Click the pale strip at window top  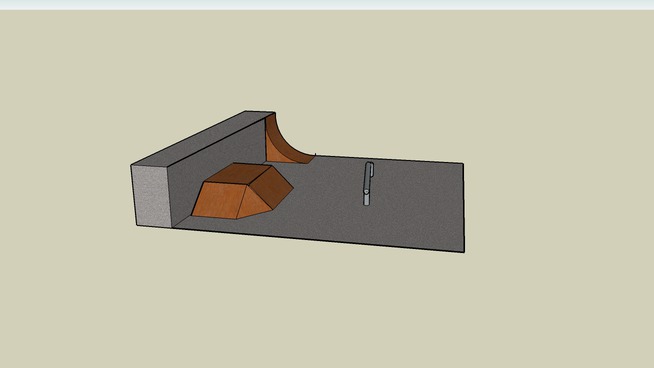click(327, 5)
